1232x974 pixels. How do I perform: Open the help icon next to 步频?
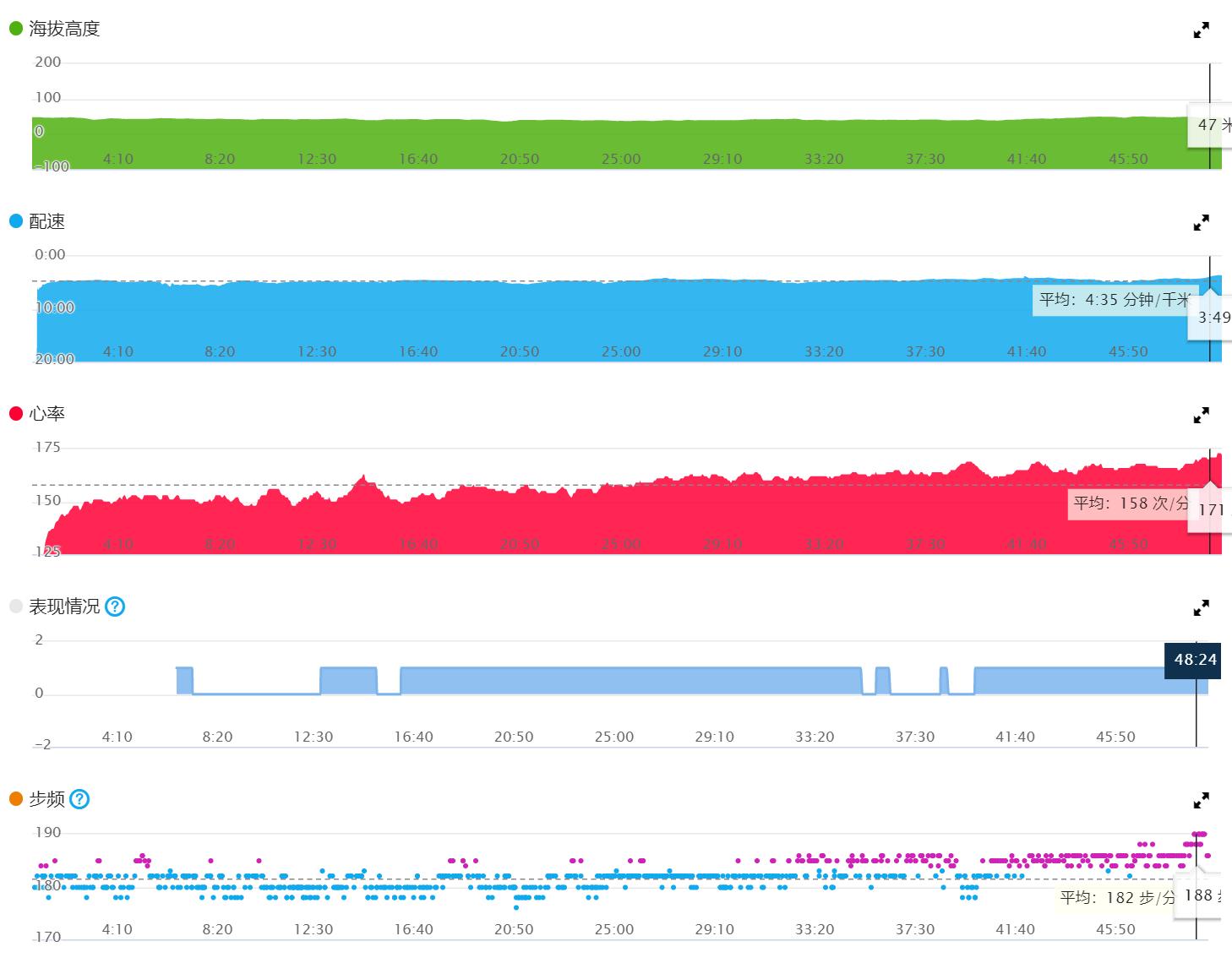tap(79, 799)
